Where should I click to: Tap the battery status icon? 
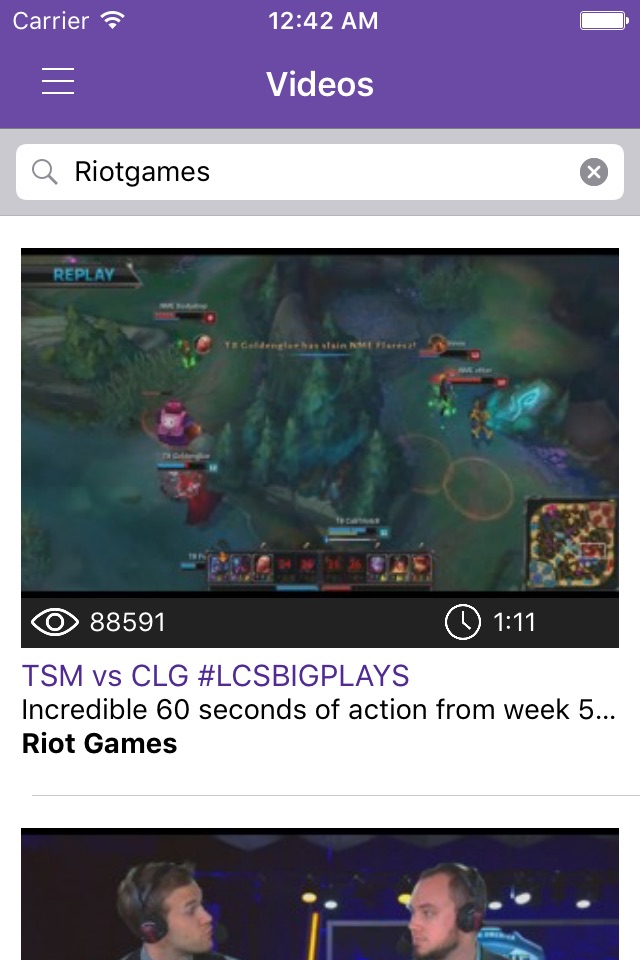coord(604,21)
